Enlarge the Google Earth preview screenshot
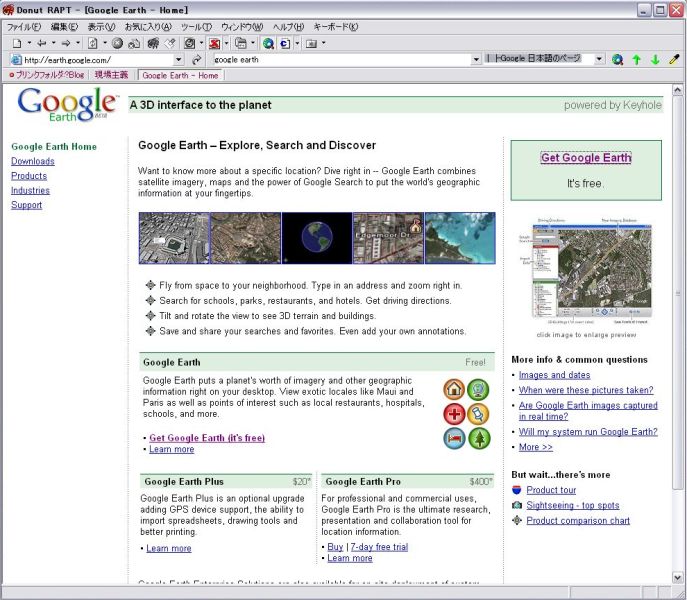The height and width of the screenshot is (600, 687). tap(586, 272)
